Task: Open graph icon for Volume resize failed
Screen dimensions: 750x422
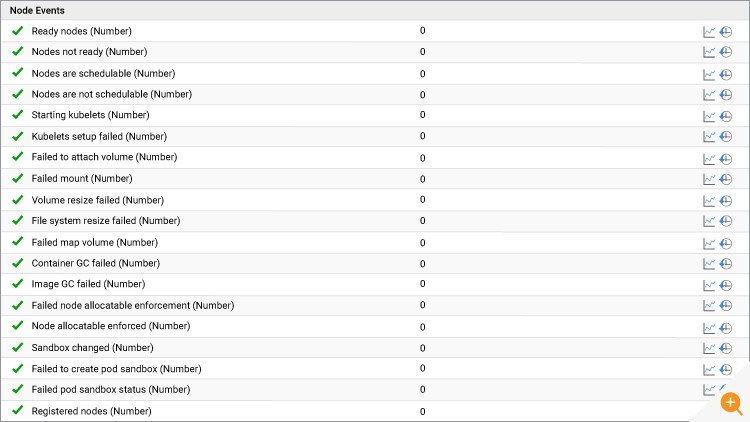Action: (x=709, y=201)
